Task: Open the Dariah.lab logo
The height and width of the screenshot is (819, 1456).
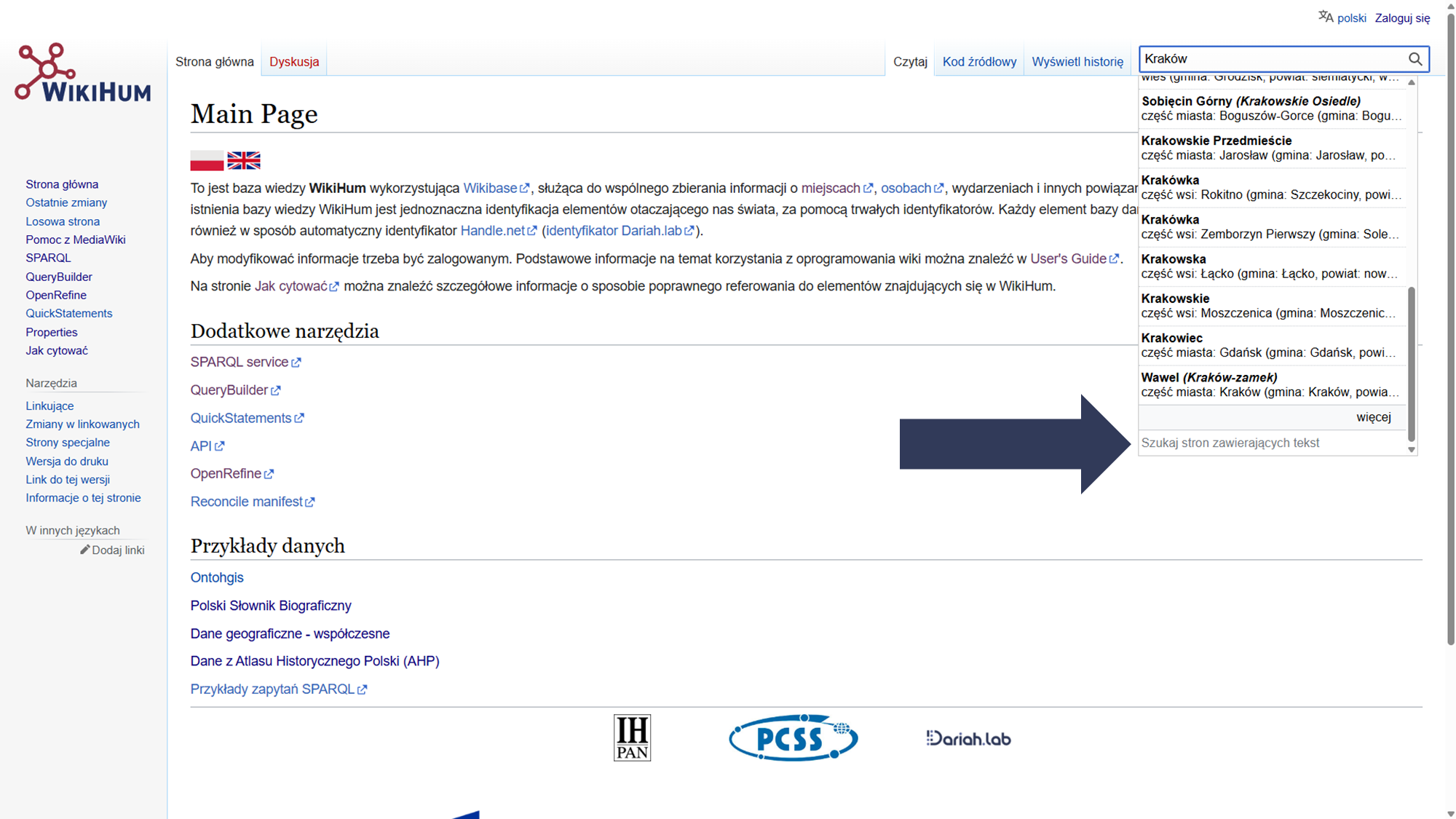Action: (968, 738)
